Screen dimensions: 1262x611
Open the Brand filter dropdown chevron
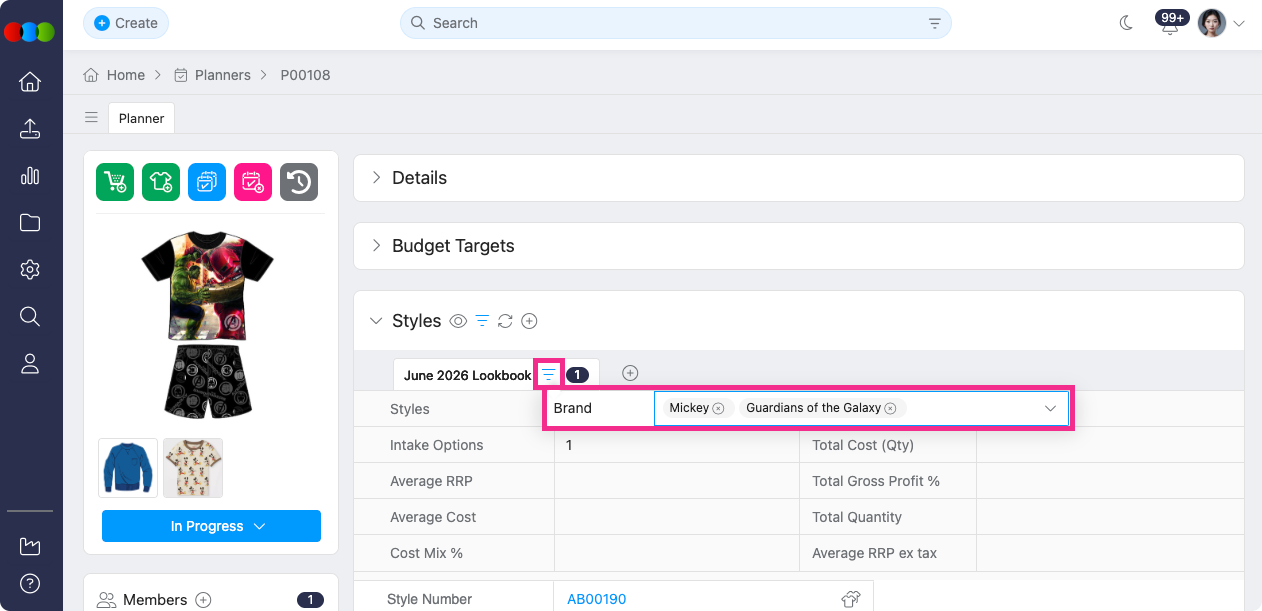1049,407
